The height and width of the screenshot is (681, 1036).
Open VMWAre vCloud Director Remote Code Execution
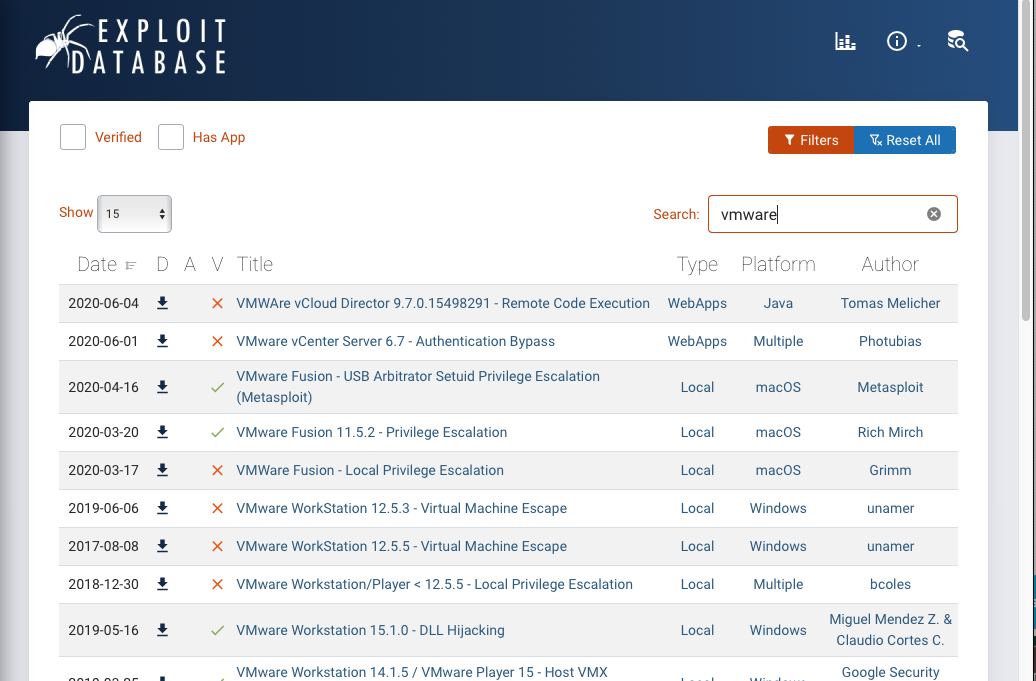(x=443, y=303)
